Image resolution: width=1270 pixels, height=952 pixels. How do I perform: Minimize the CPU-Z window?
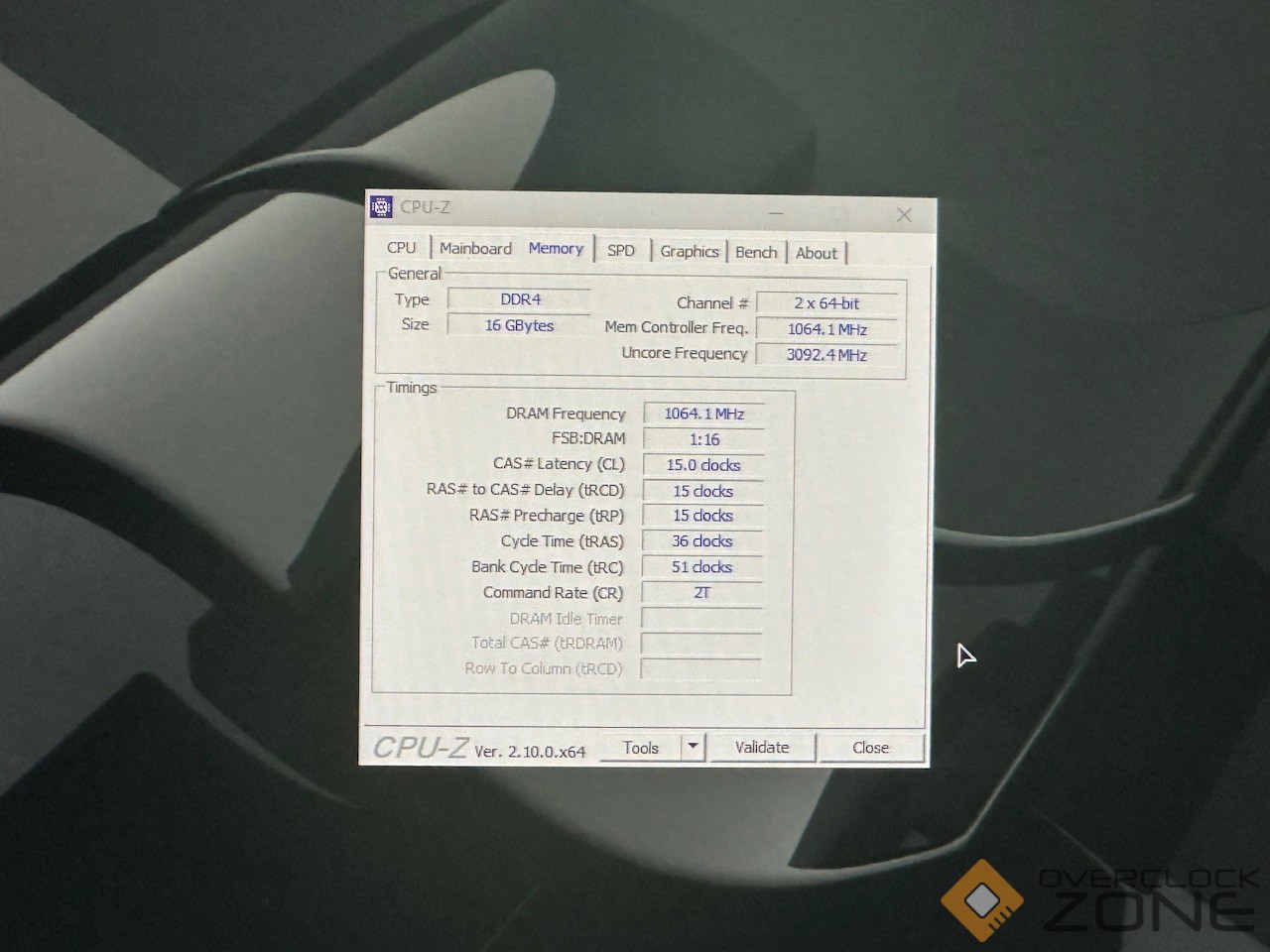tap(776, 212)
